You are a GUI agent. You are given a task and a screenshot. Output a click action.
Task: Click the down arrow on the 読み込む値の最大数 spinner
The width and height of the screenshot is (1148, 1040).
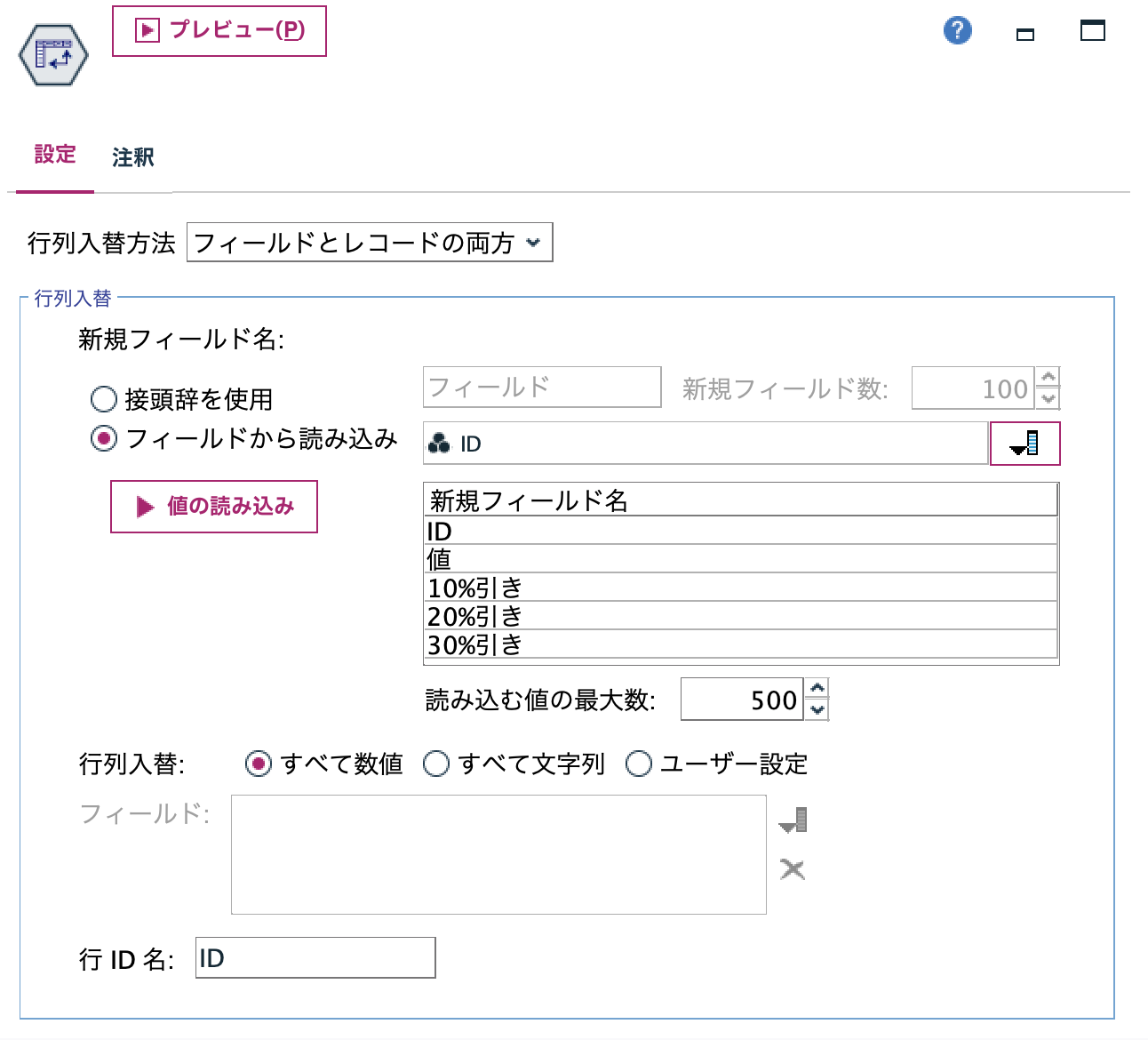(x=818, y=709)
